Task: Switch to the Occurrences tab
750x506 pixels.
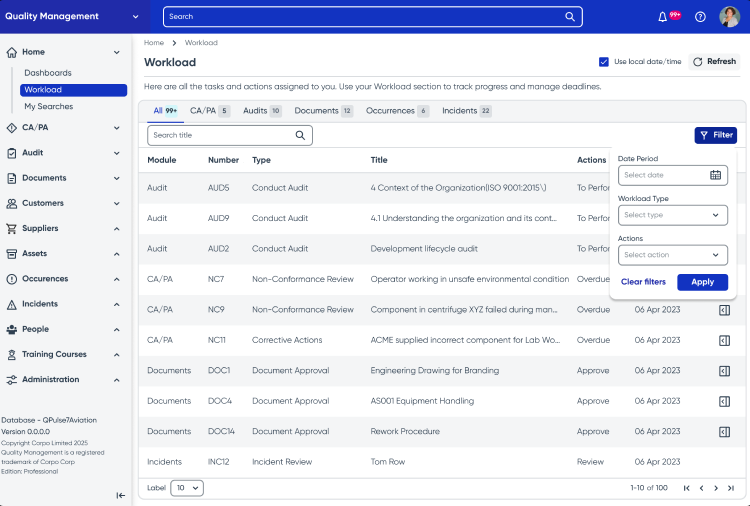Action: (397, 111)
